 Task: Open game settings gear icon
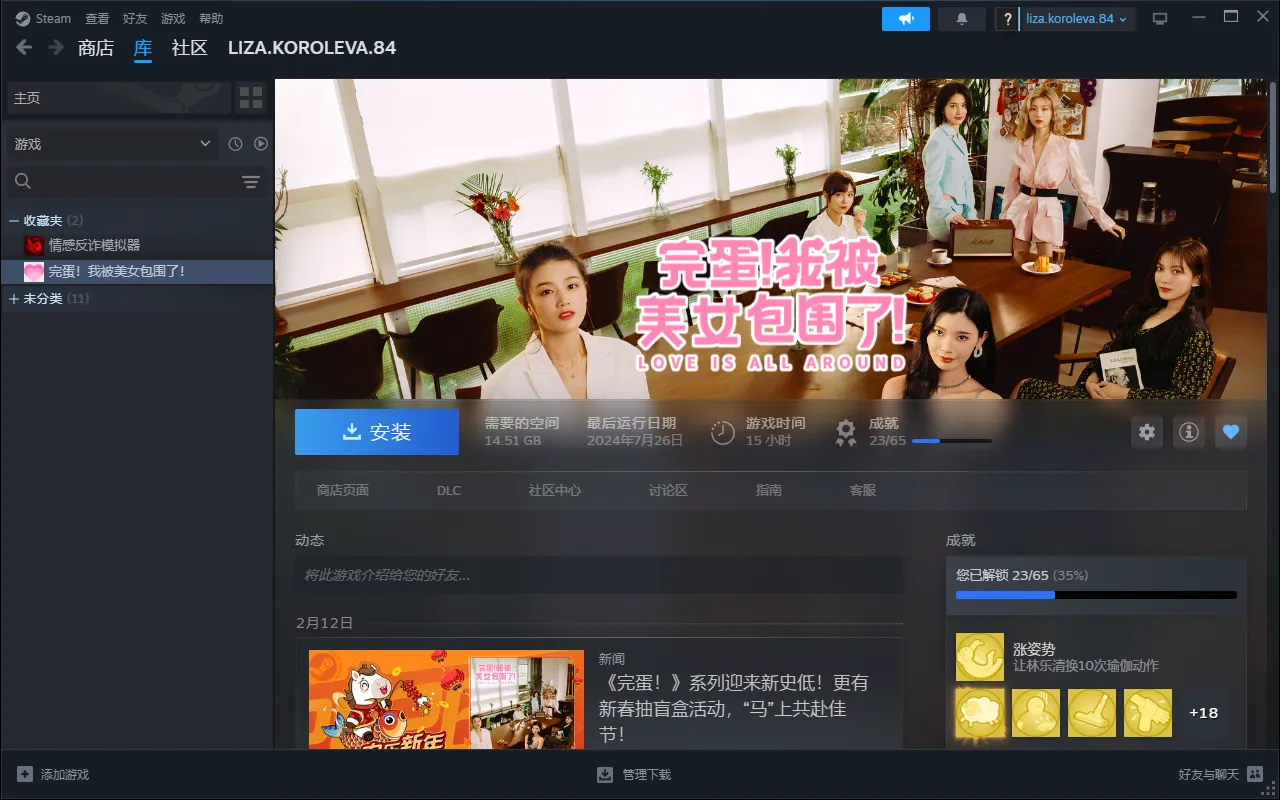click(1147, 432)
